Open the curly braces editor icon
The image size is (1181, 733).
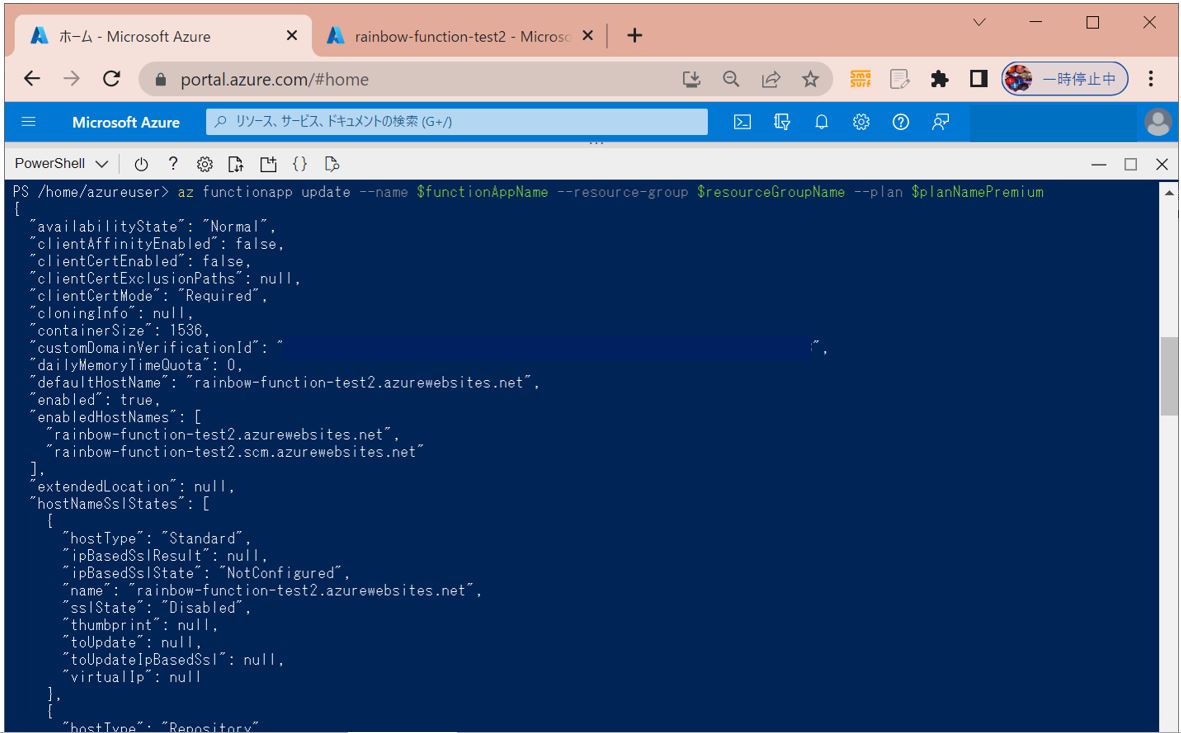coord(300,164)
